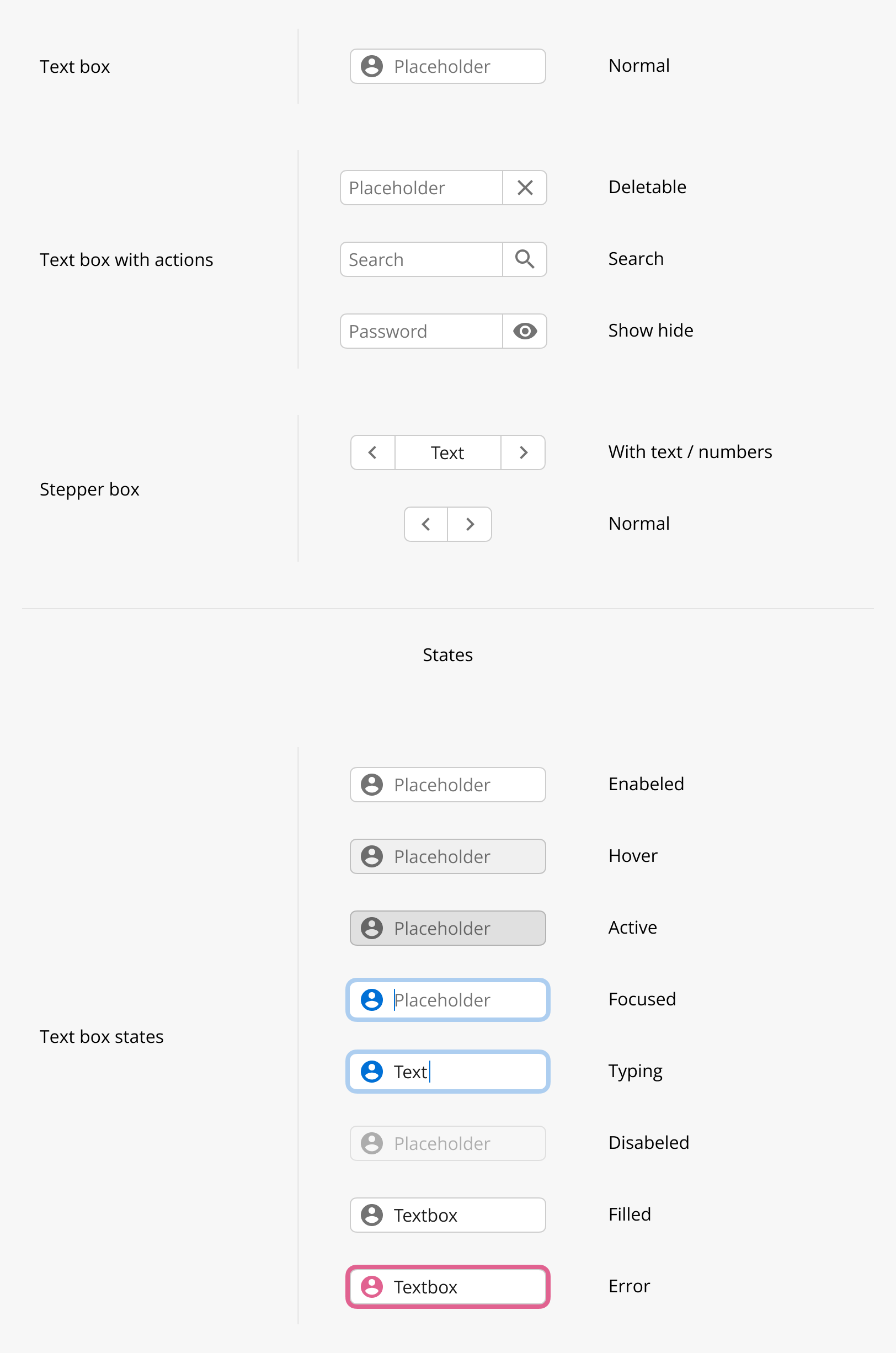
Task: Click the user icon in Normal text box
Action: pos(371,66)
